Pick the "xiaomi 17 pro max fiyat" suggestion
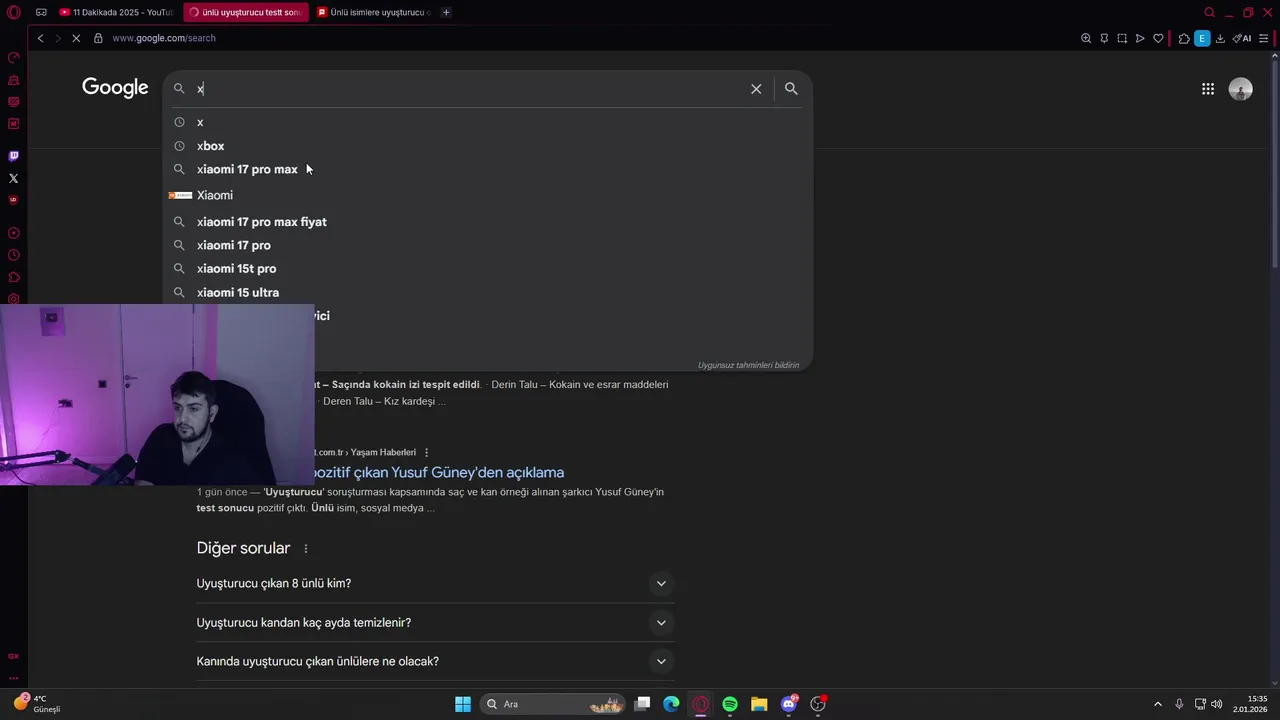This screenshot has width=1280, height=720. [487, 222]
